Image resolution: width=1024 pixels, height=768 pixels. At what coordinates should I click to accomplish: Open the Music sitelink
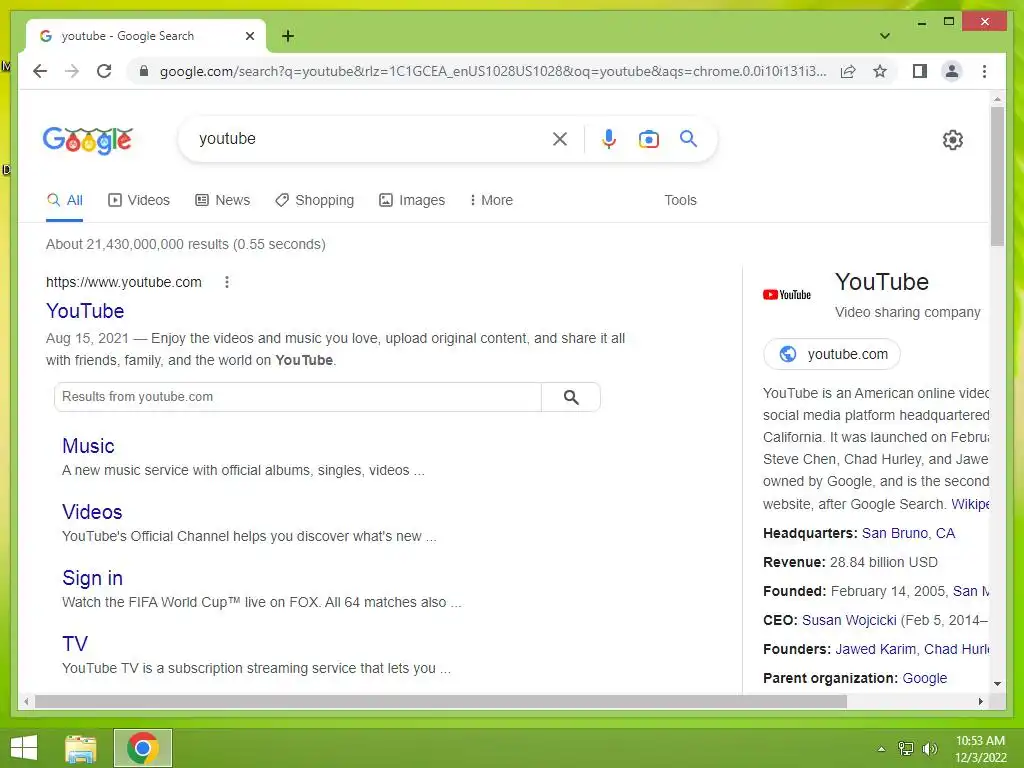[x=88, y=446]
